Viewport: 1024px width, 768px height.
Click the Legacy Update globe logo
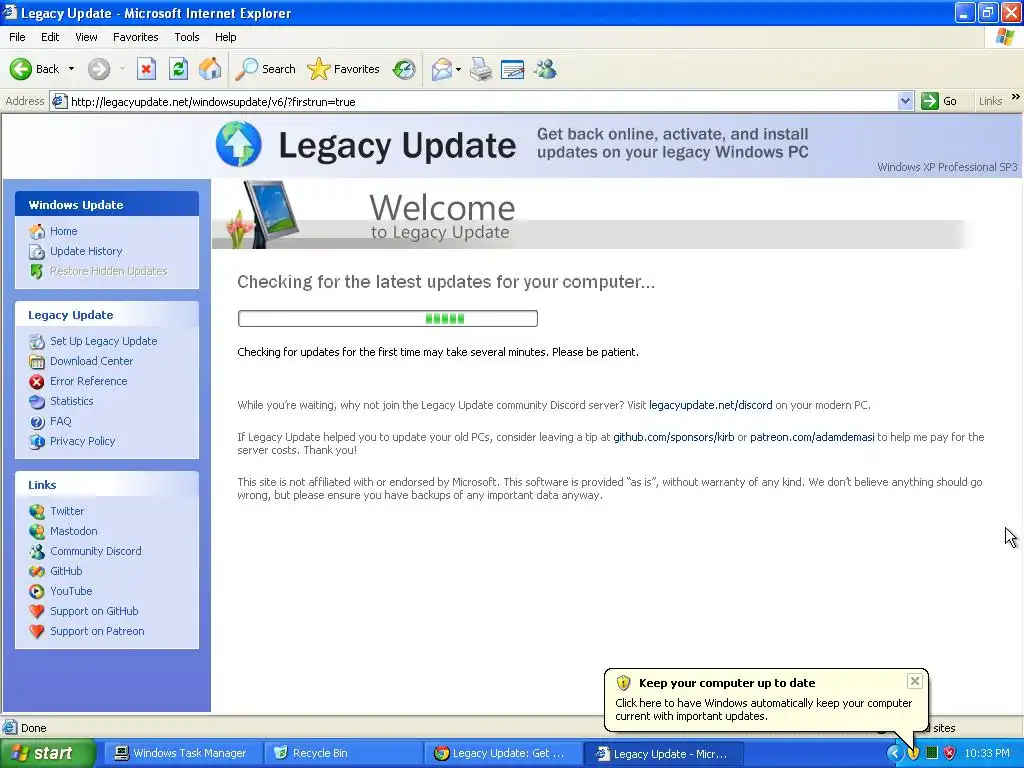[238, 144]
